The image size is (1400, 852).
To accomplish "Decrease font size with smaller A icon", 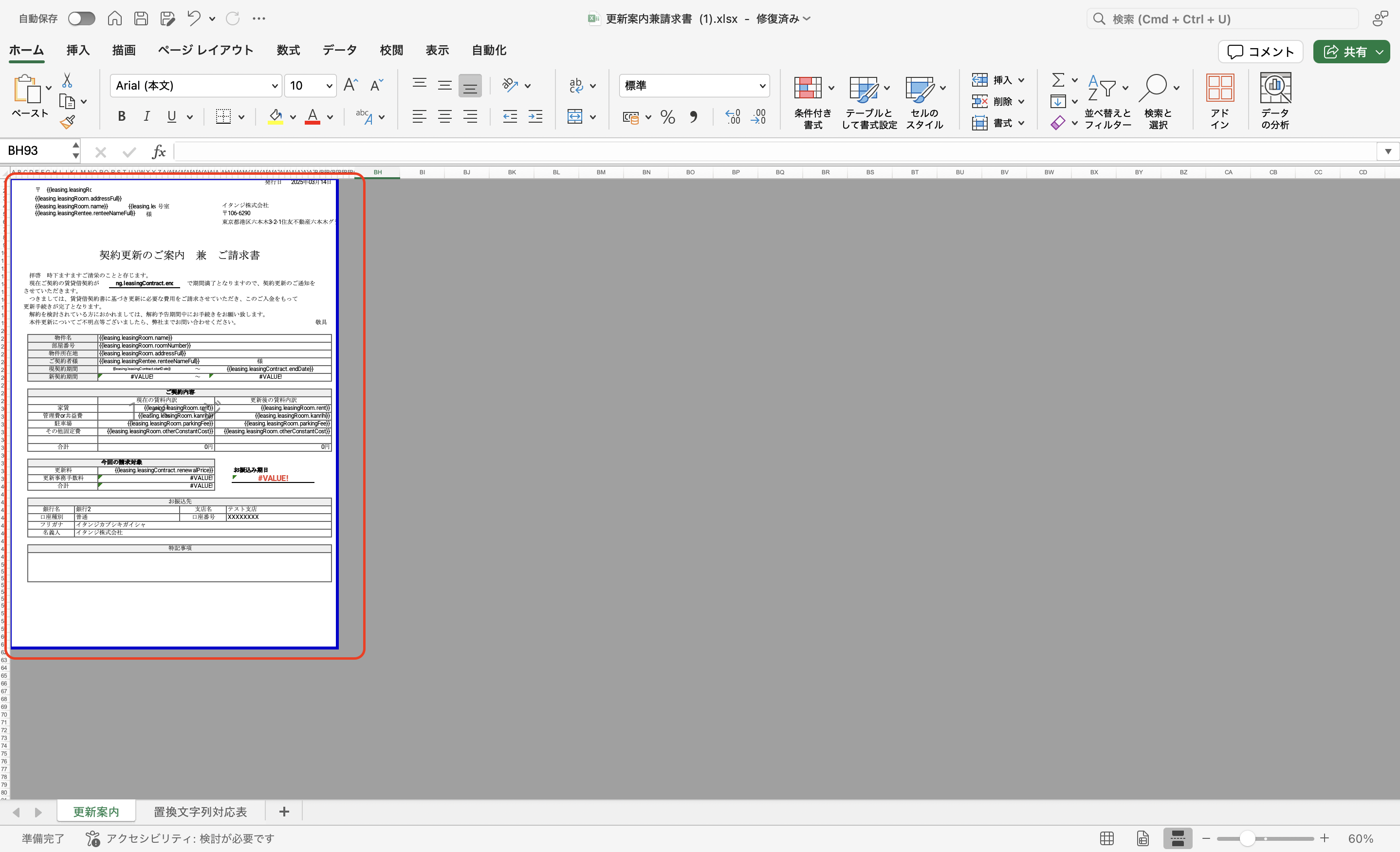I will (x=376, y=85).
